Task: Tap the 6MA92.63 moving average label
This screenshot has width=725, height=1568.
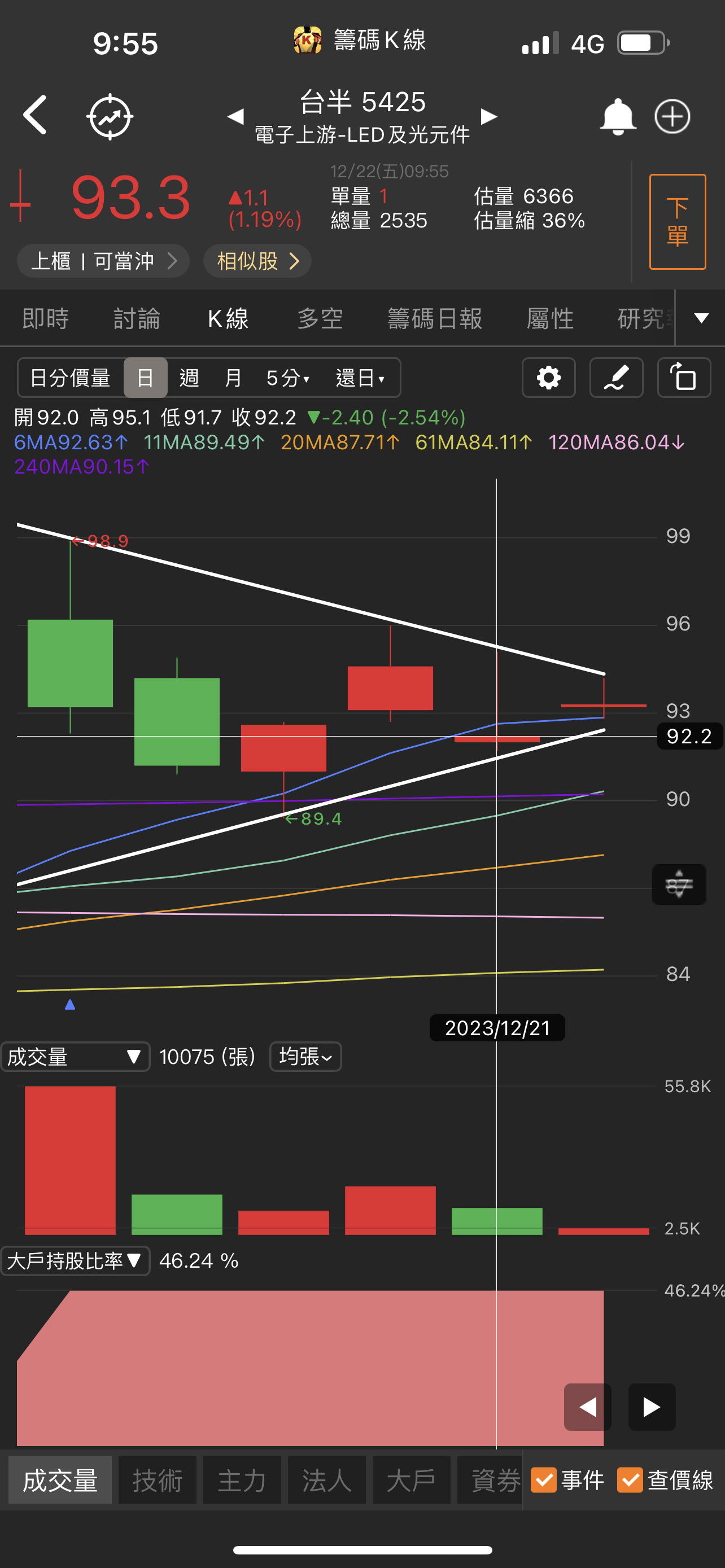Action: click(71, 443)
